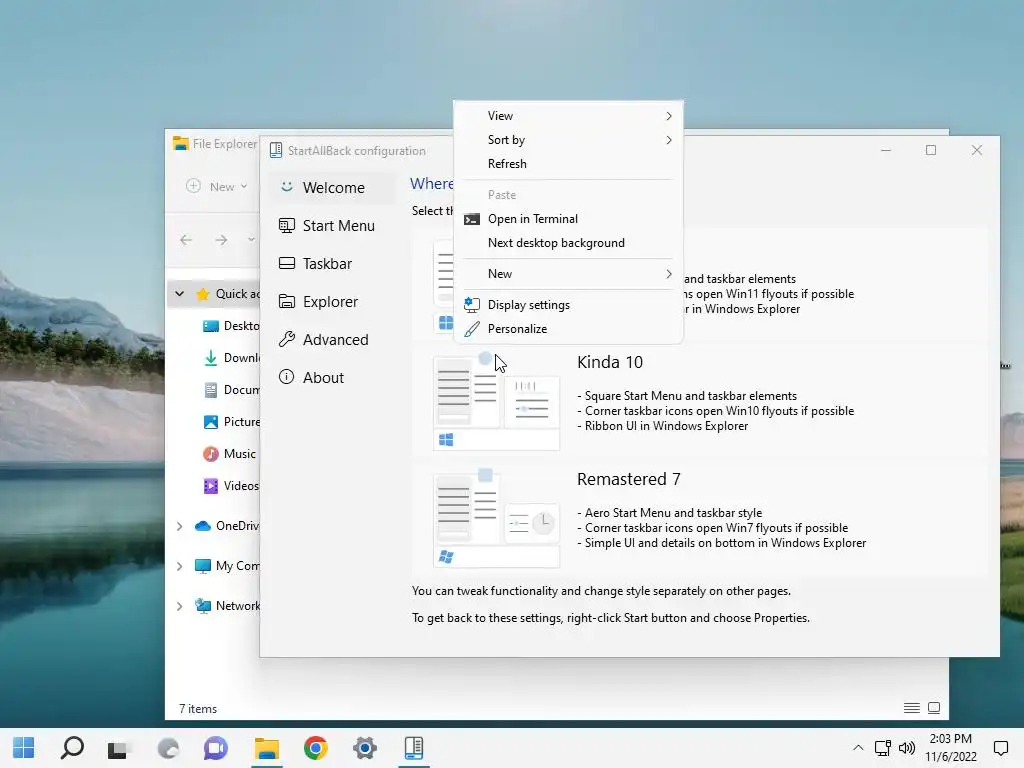Click New button in File Explorer toolbar

tap(217, 187)
